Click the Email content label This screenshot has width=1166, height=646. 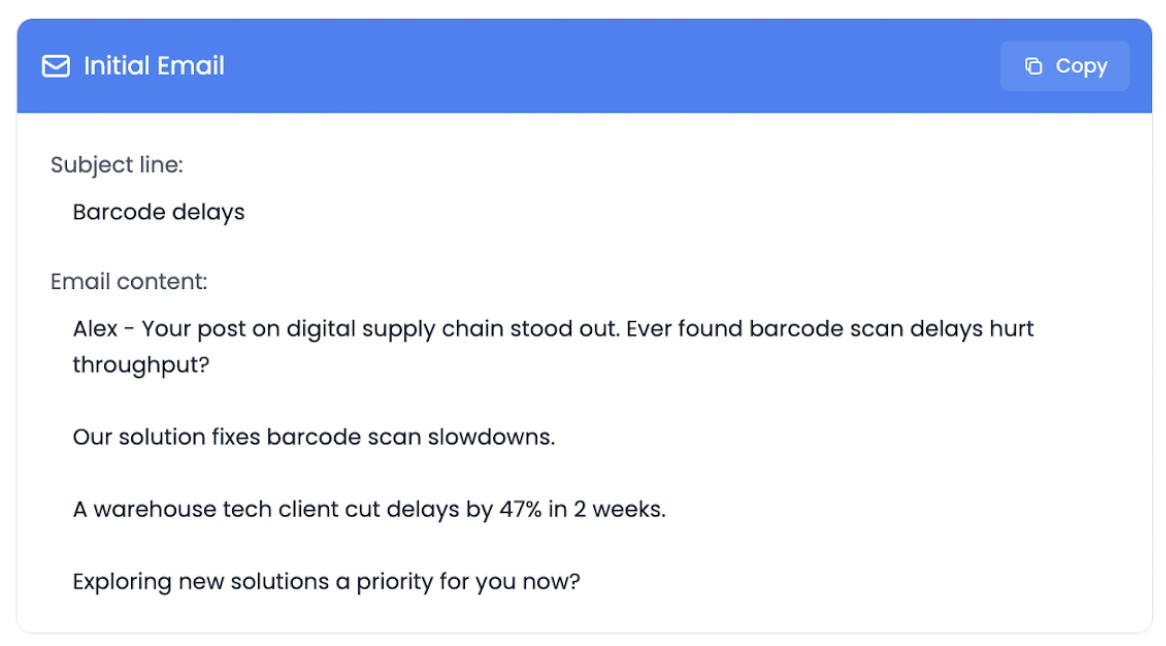click(x=129, y=282)
